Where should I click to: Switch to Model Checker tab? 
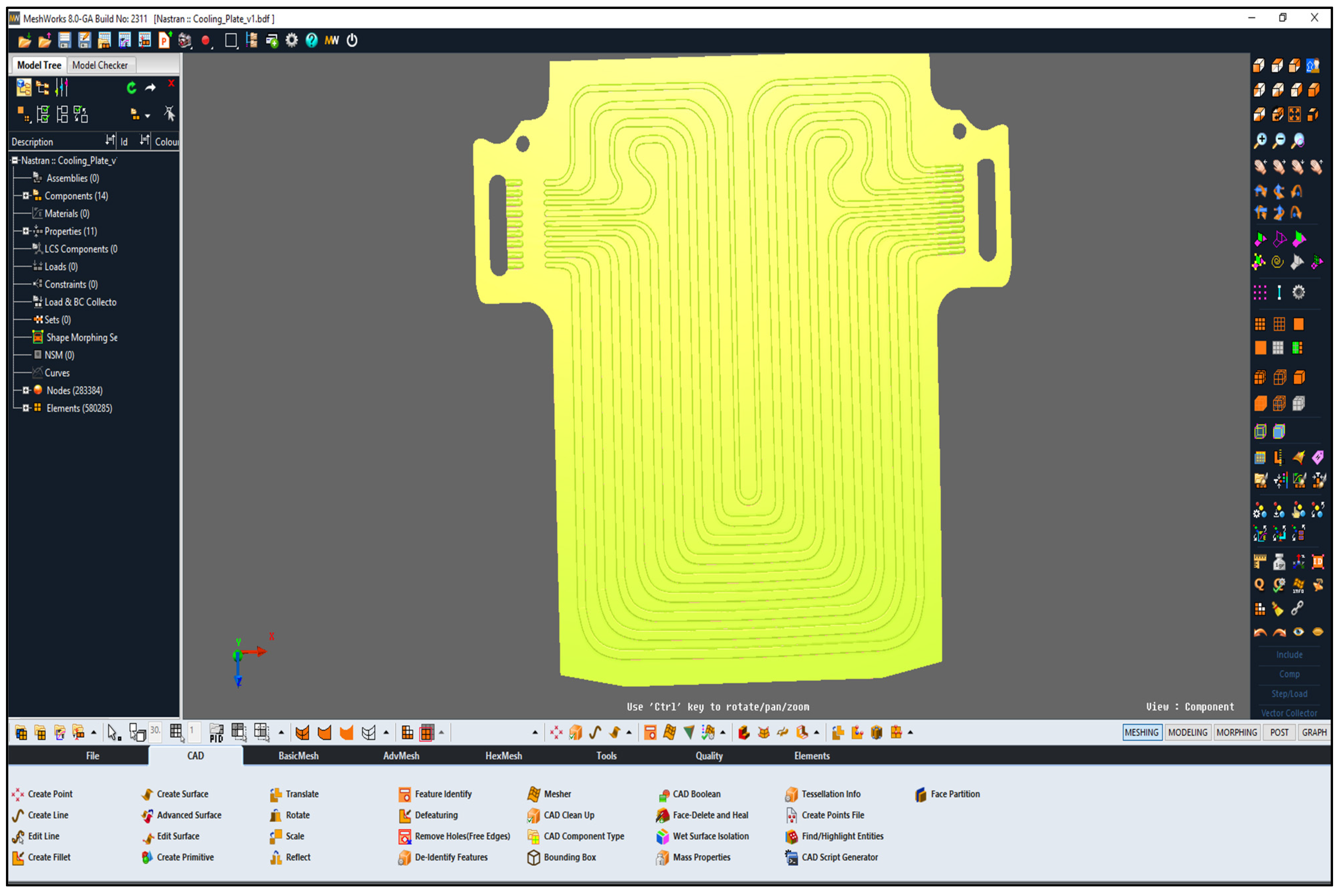(100, 65)
